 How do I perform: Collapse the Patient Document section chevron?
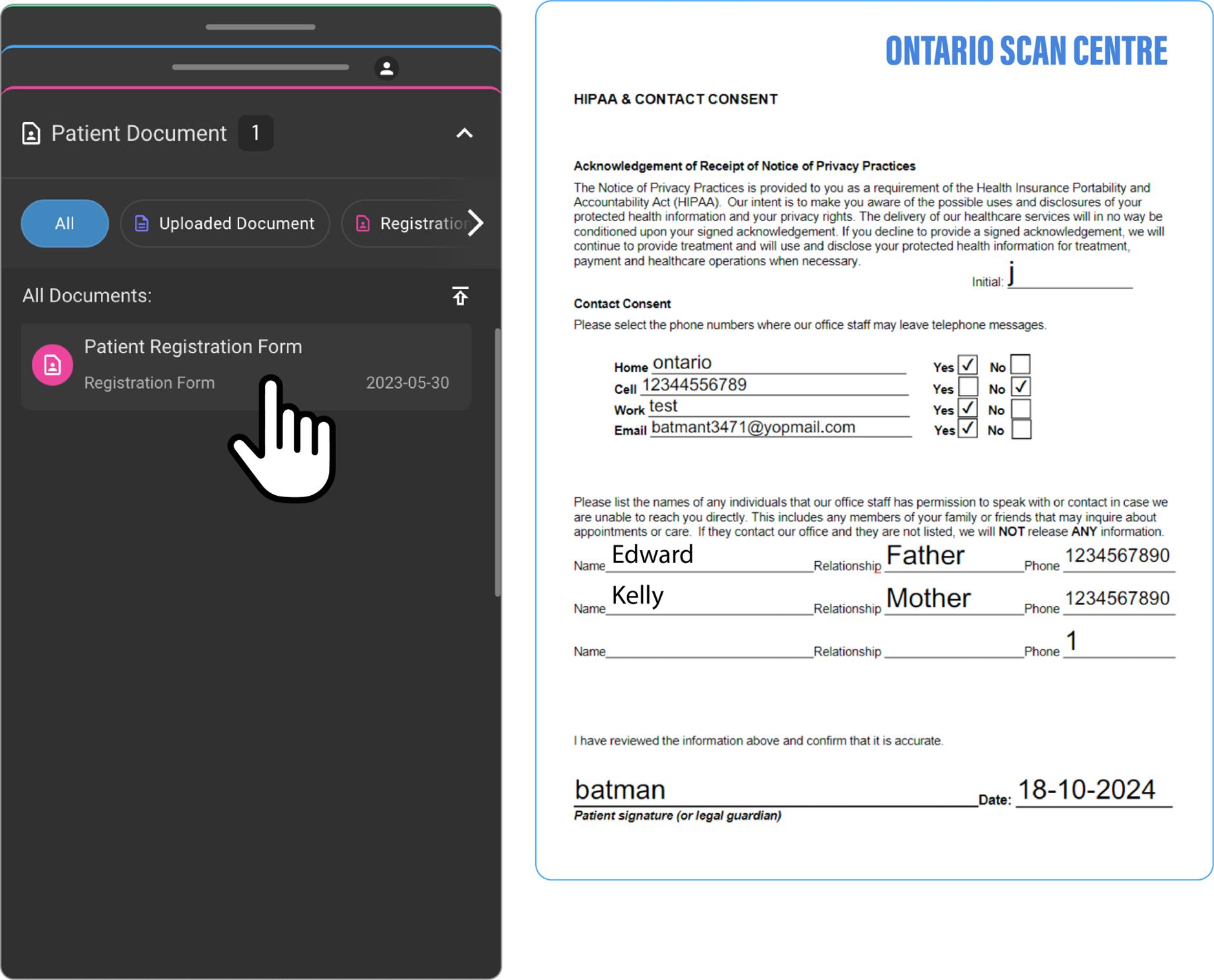(x=464, y=133)
